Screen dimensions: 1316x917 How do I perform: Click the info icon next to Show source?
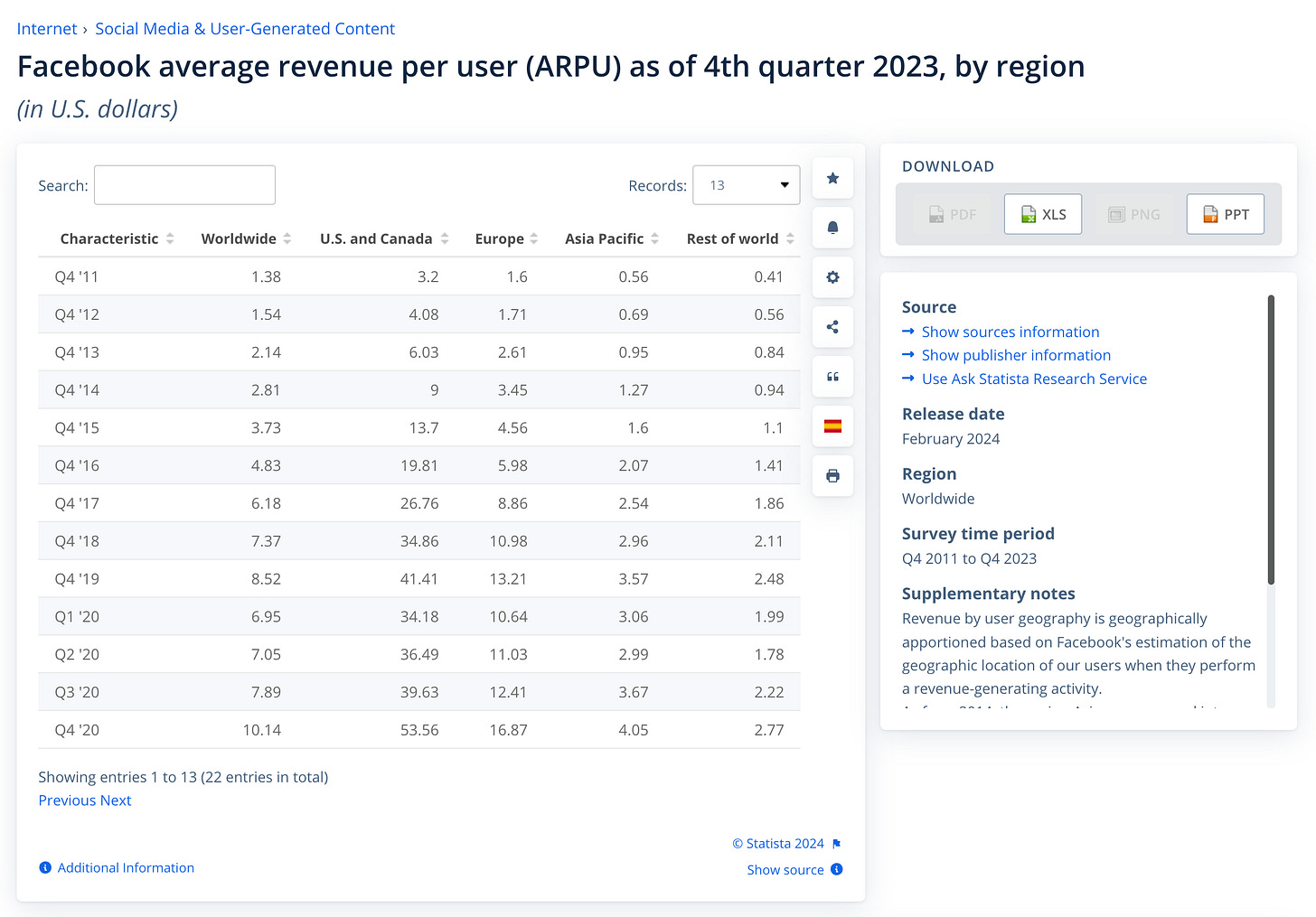tap(837, 869)
